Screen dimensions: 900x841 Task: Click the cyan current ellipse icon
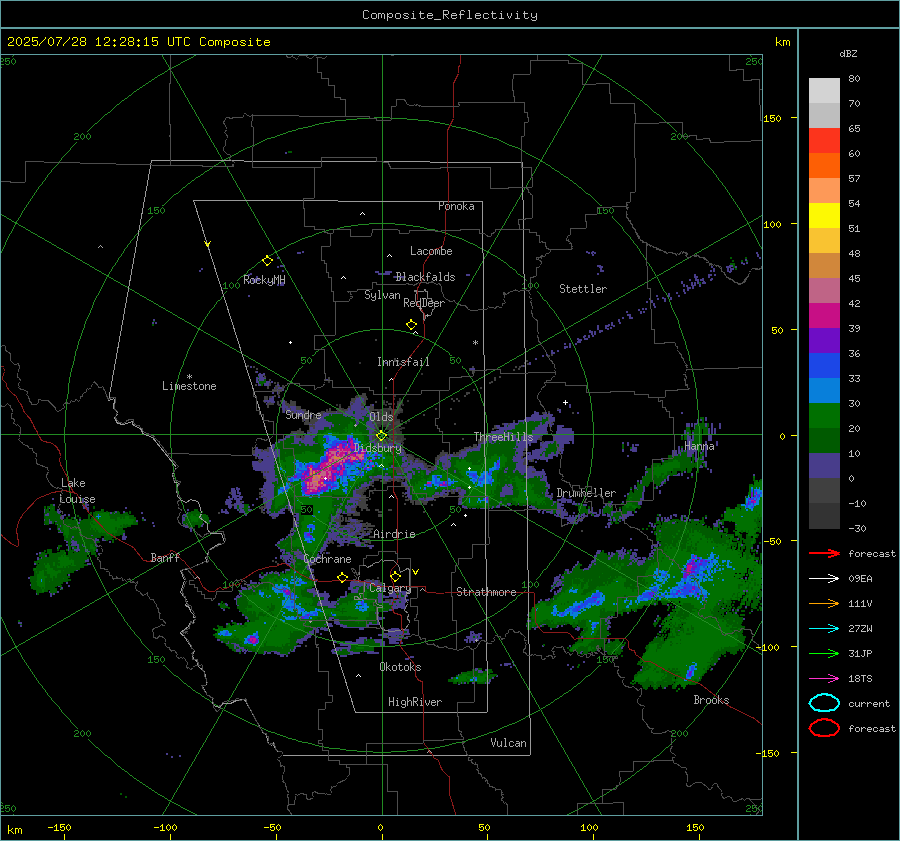824,703
